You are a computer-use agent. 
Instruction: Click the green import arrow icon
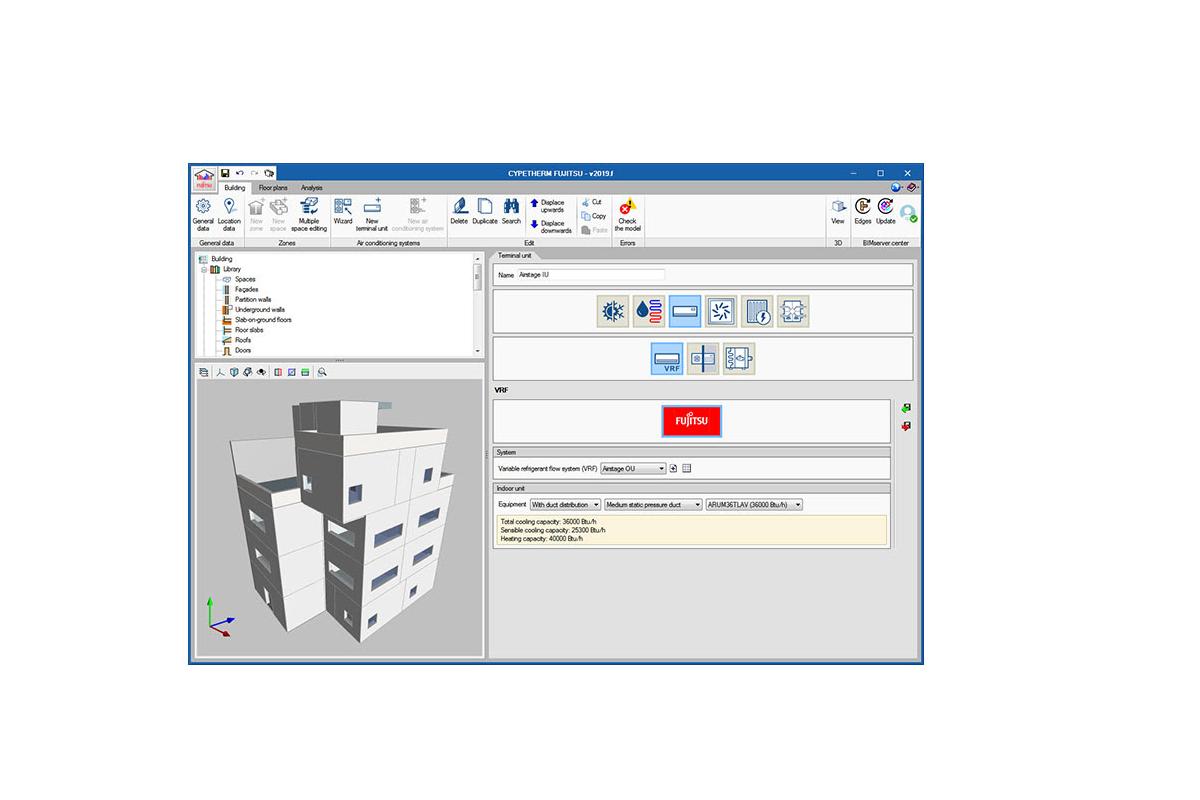point(905,408)
